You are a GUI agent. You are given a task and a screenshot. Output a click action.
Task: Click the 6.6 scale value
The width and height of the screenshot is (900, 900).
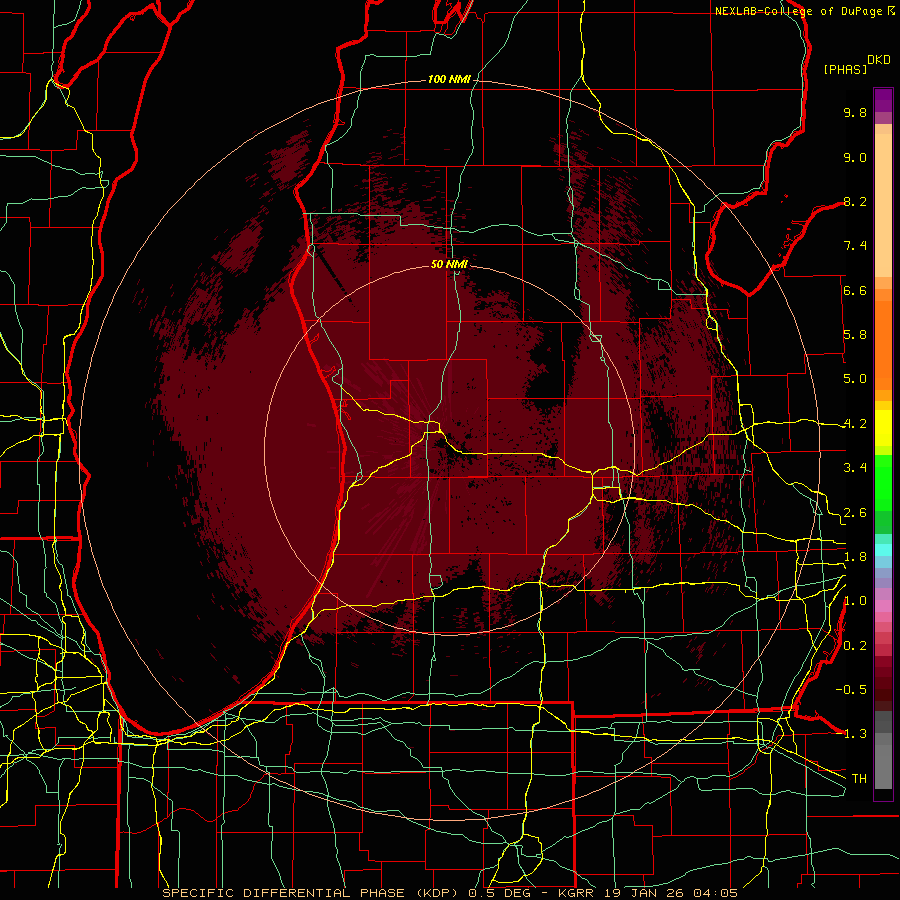(x=855, y=290)
